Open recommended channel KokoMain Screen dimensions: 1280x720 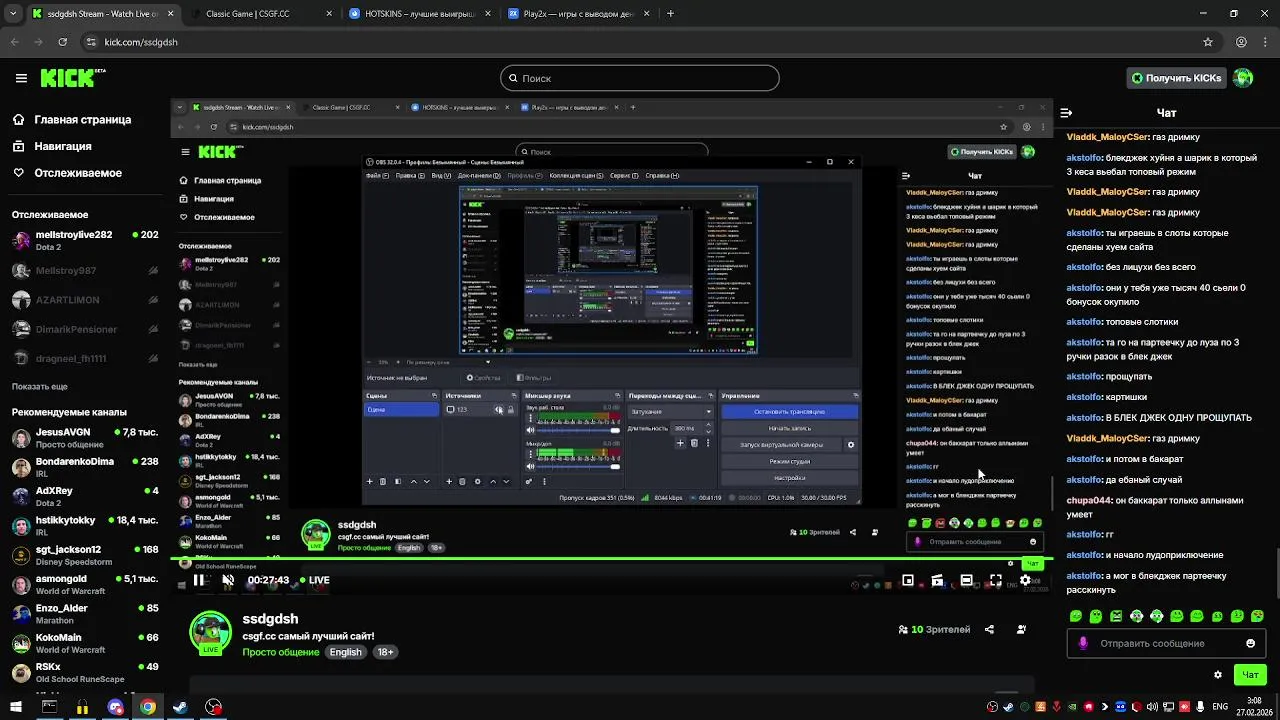click(85, 643)
